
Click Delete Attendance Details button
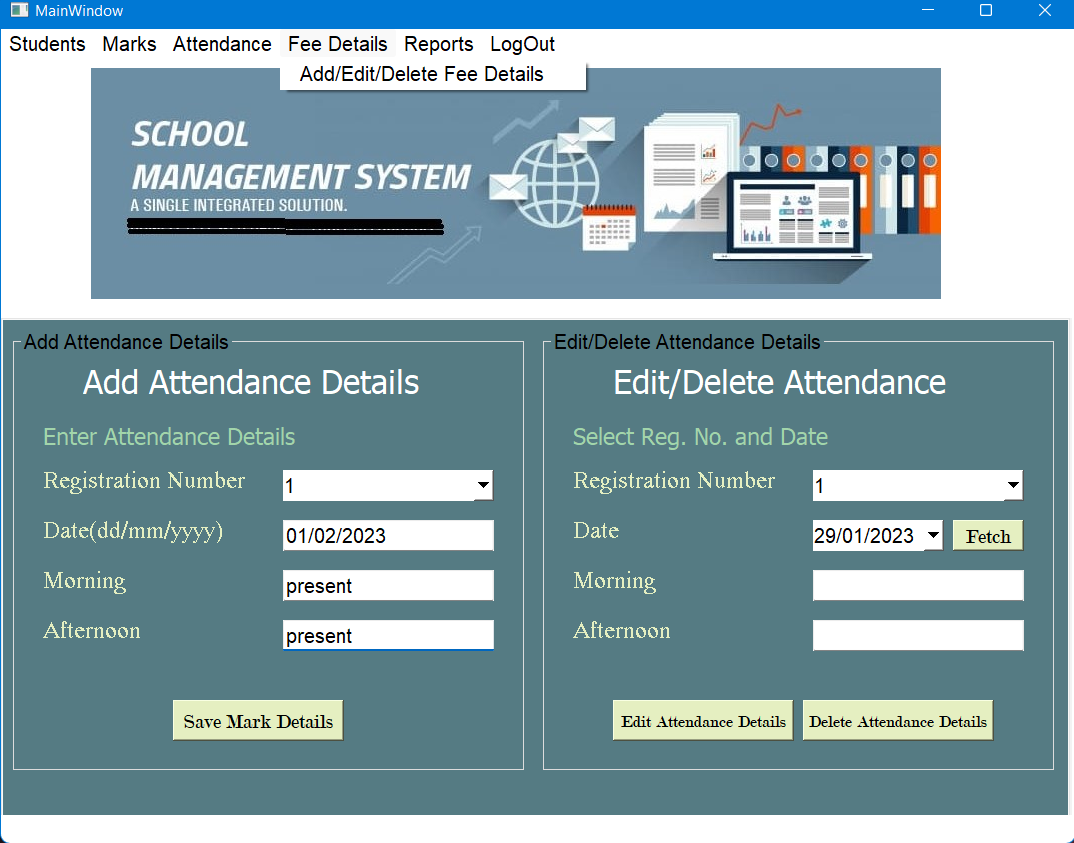click(897, 719)
